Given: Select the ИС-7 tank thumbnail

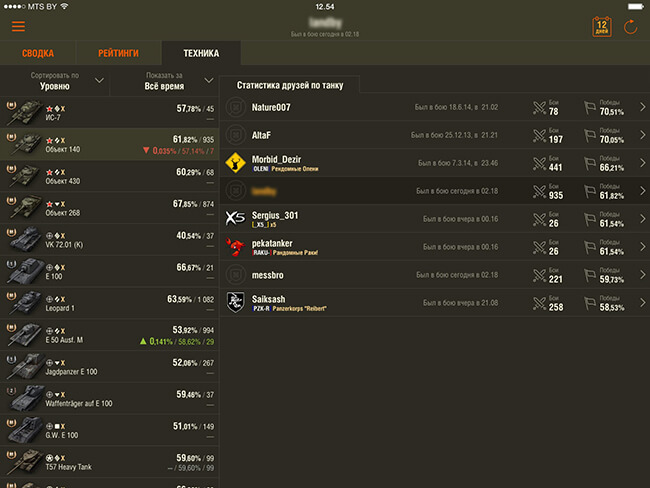Looking at the screenshot, I should [26, 112].
